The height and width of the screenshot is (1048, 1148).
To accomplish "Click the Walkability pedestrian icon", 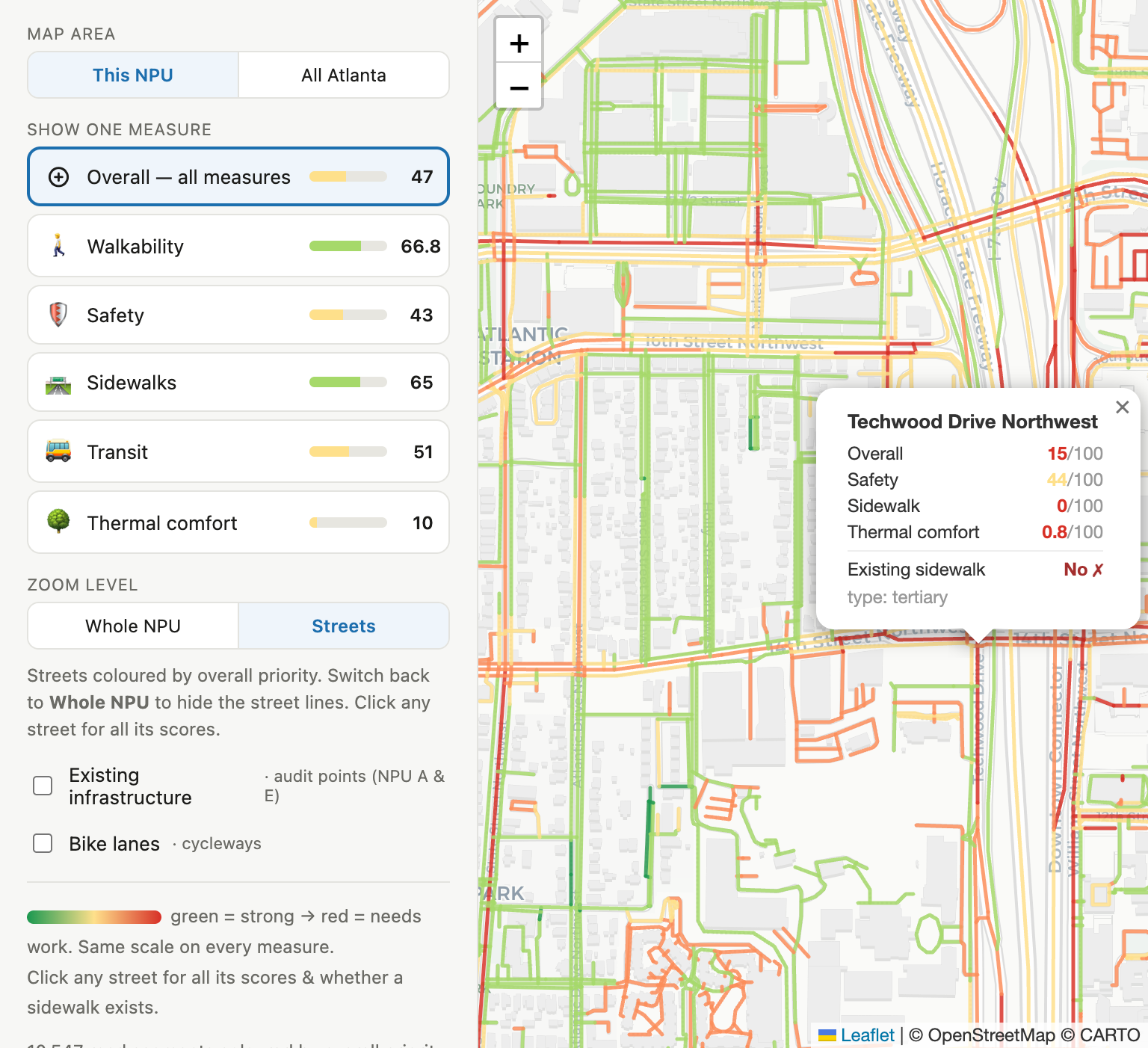I will [x=58, y=246].
